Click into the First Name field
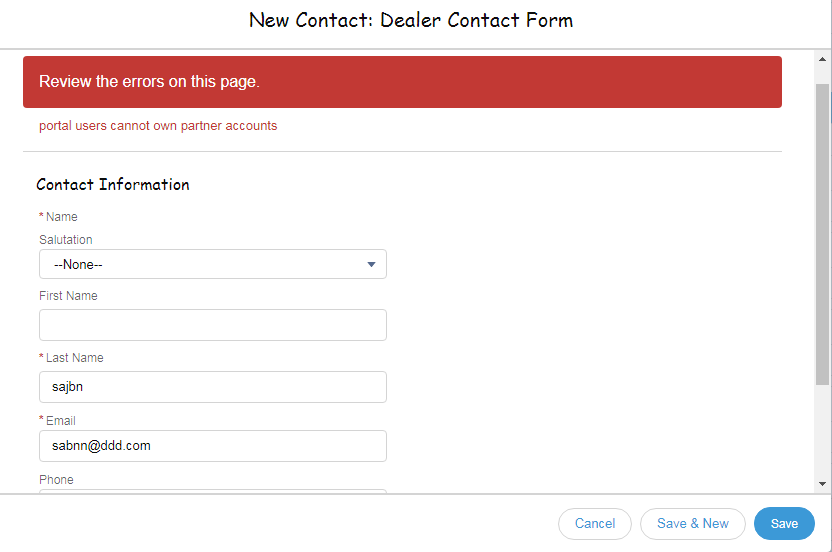This screenshot has width=832, height=552. point(212,325)
